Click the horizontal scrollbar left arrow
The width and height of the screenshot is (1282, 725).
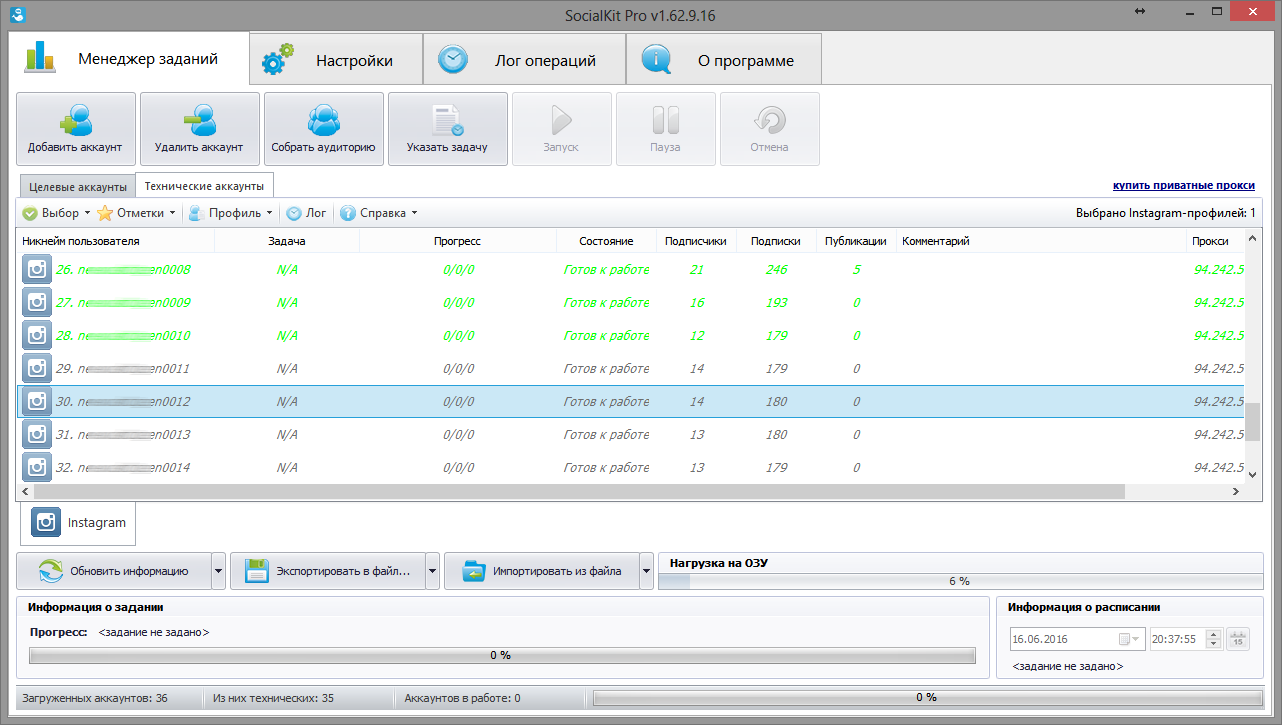[x=26, y=492]
